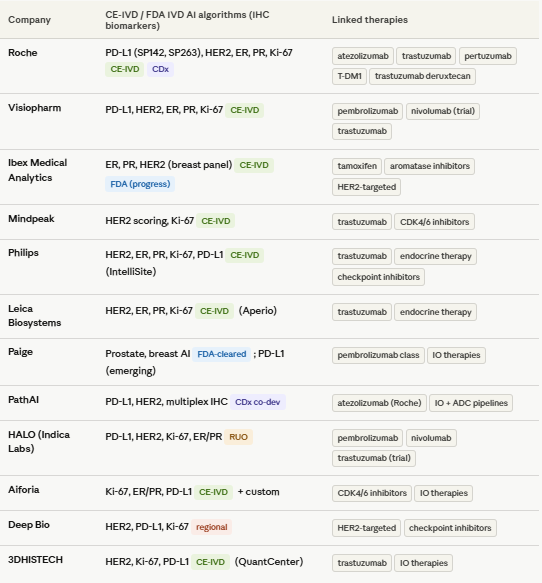The width and height of the screenshot is (542, 583).
Task: Select the 3DHISTECH company cell
Action: 35,560
